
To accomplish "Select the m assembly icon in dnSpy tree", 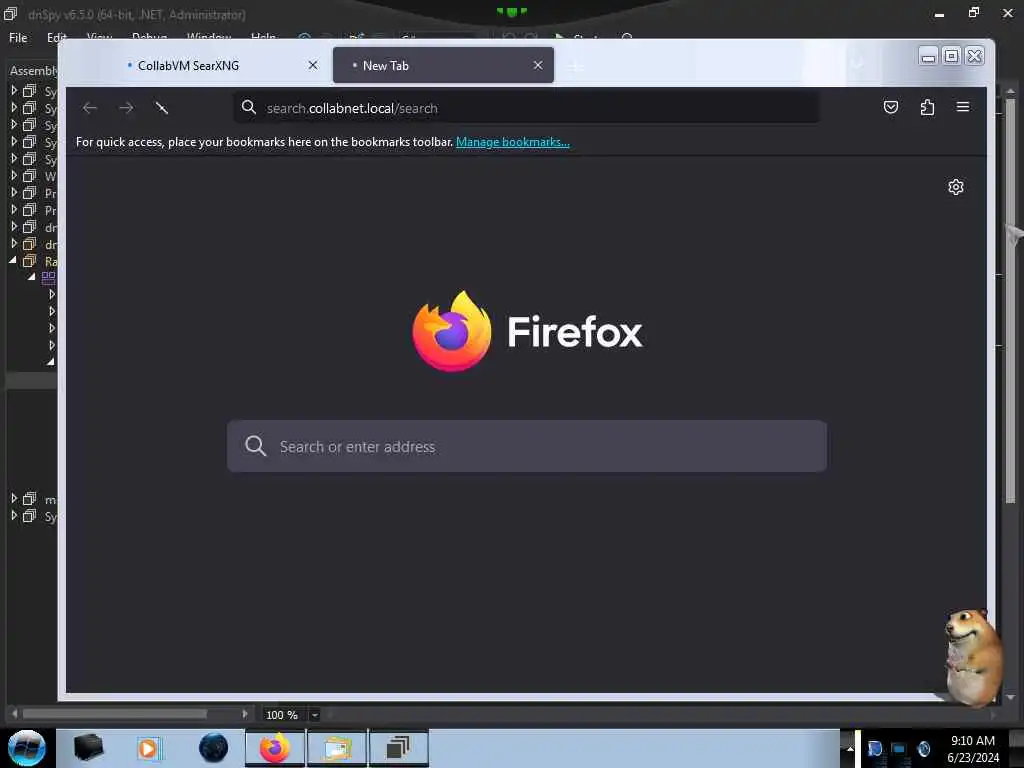I will coord(29,499).
